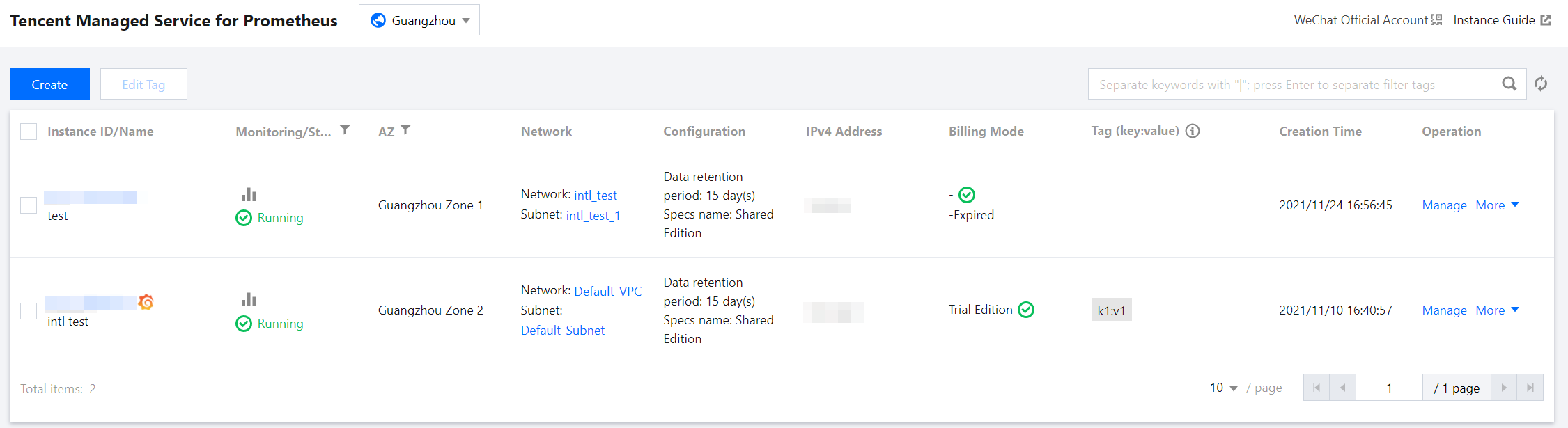Tick the checkbox for intl test instance

(29, 310)
